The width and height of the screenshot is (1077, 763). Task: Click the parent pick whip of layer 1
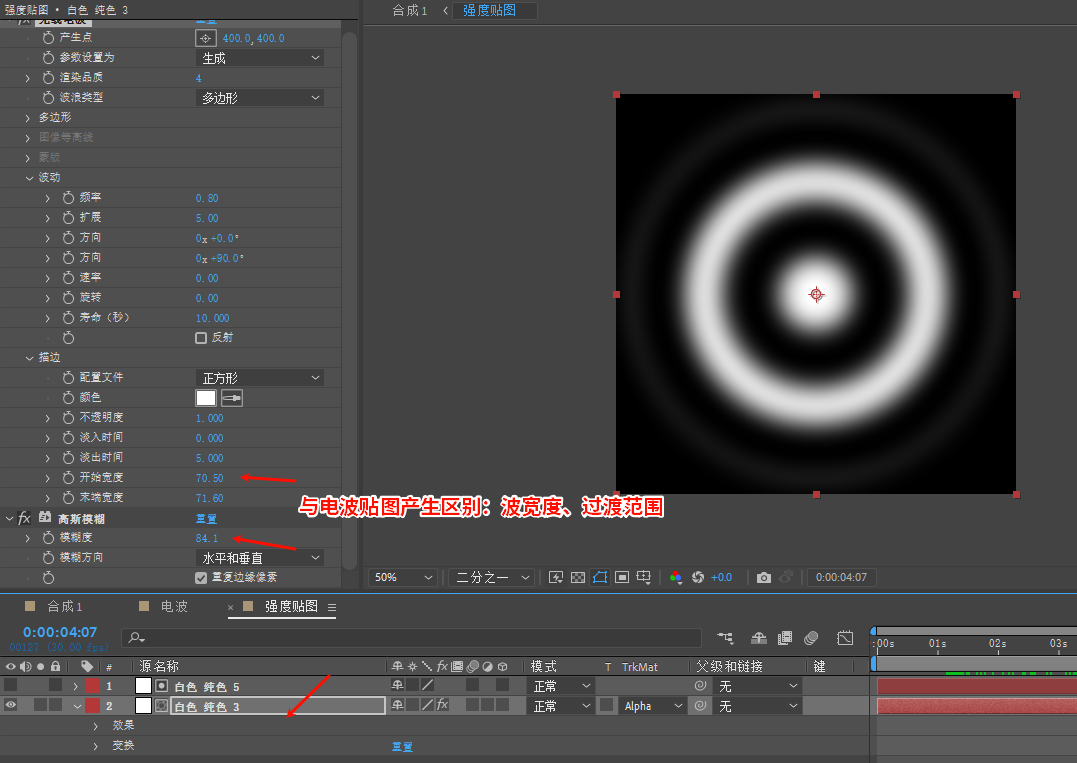point(700,685)
